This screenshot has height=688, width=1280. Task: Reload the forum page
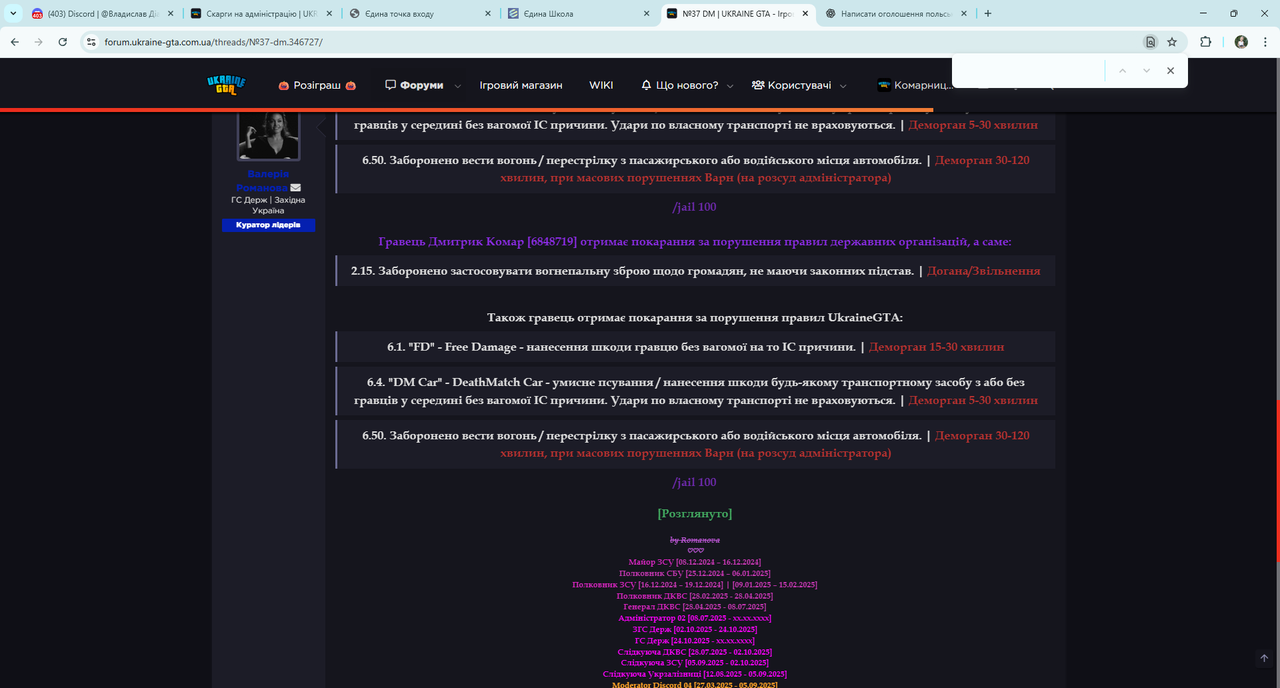63,42
